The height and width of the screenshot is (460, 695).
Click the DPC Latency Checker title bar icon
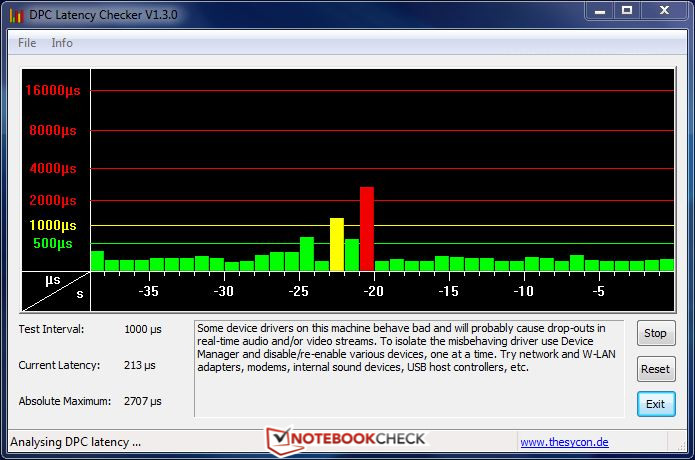[16, 16]
